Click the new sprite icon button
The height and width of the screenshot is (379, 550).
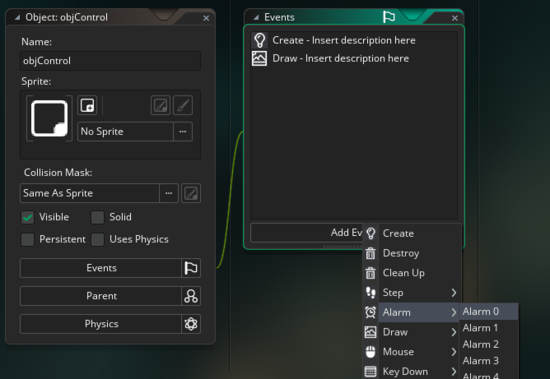coord(87,105)
